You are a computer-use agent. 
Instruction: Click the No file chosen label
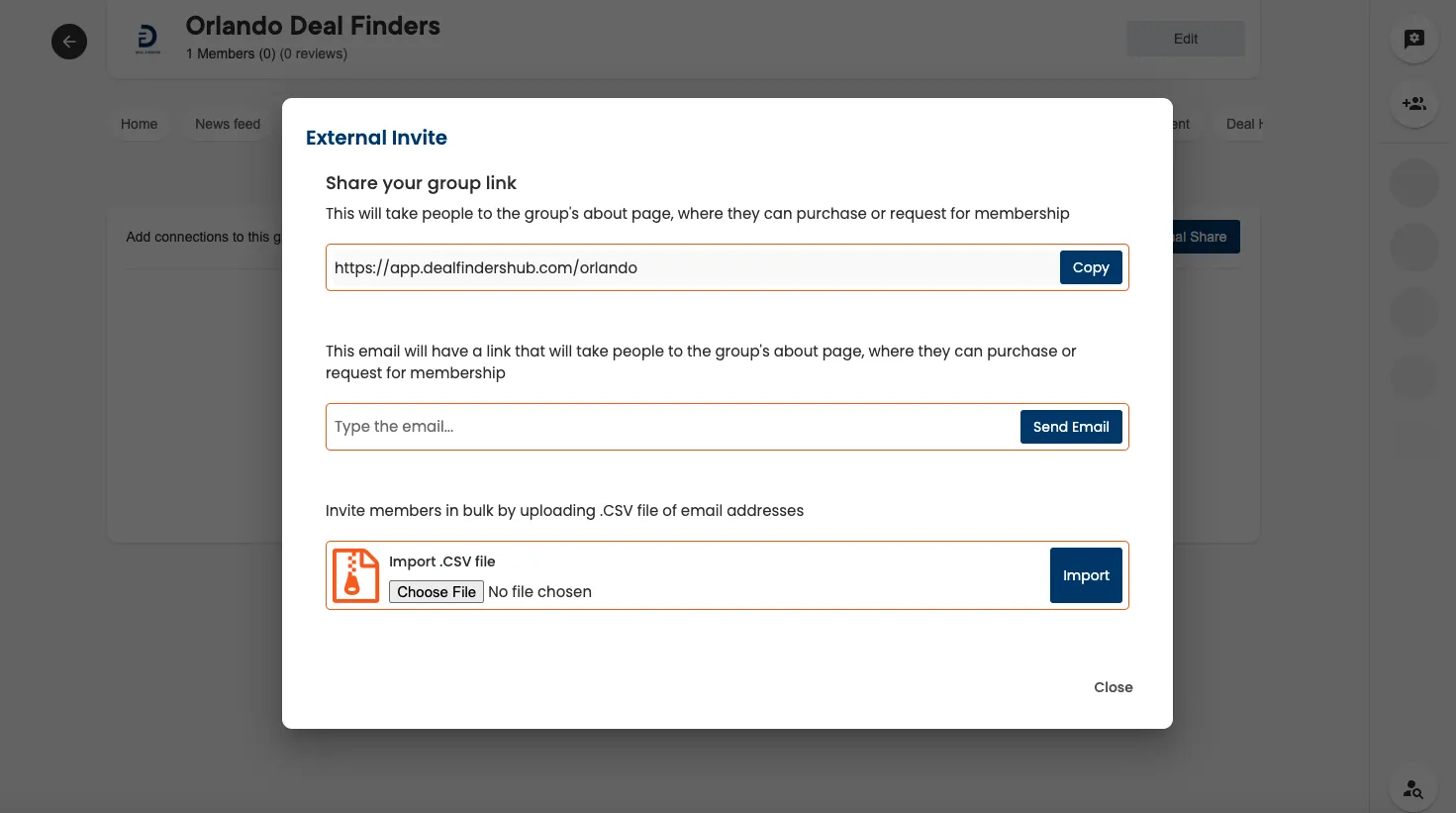pyautogui.click(x=539, y=592)
